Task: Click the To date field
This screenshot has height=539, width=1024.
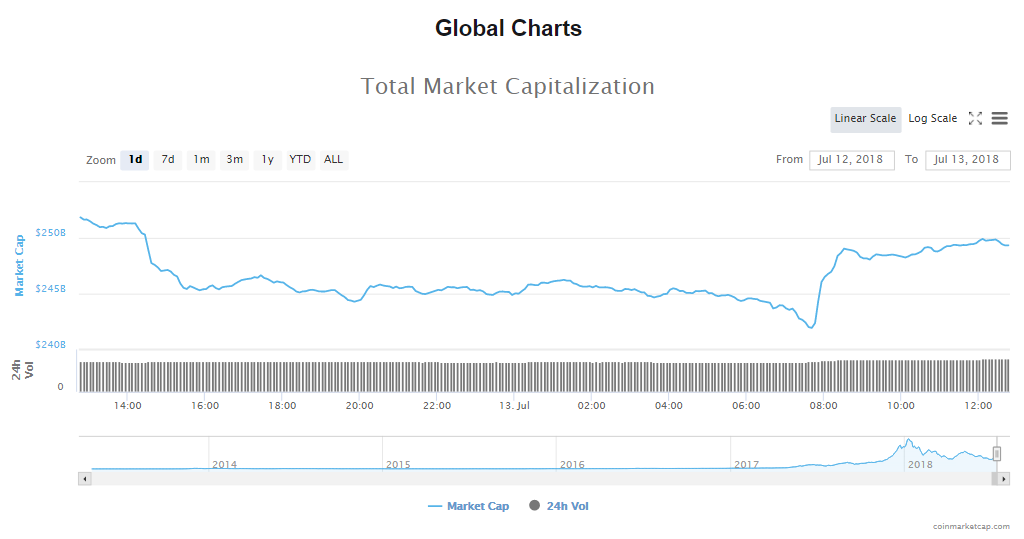Action: 967,160
